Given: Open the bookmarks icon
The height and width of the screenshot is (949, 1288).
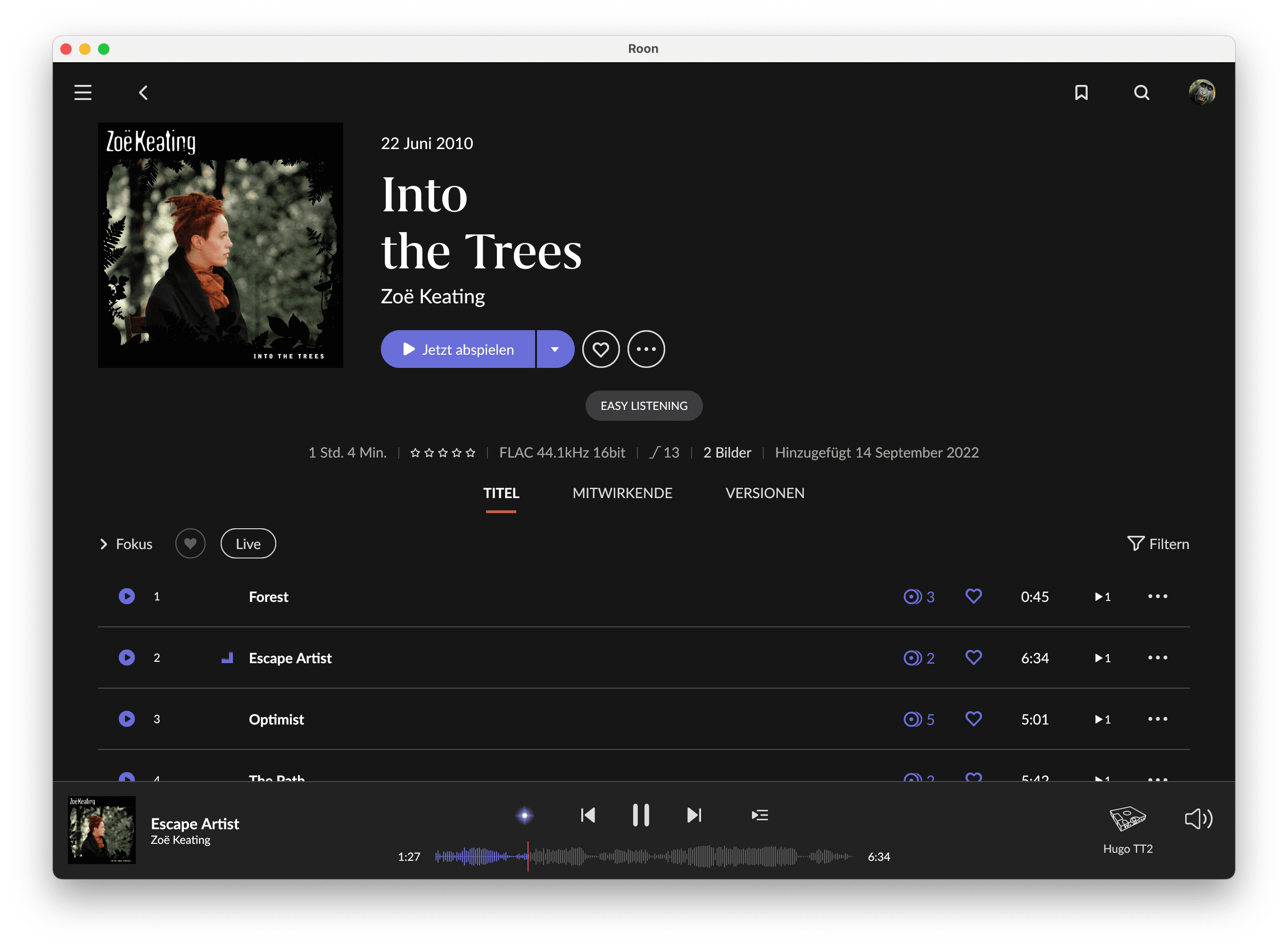Looking at the screenshot, I should coord(1082,92).
